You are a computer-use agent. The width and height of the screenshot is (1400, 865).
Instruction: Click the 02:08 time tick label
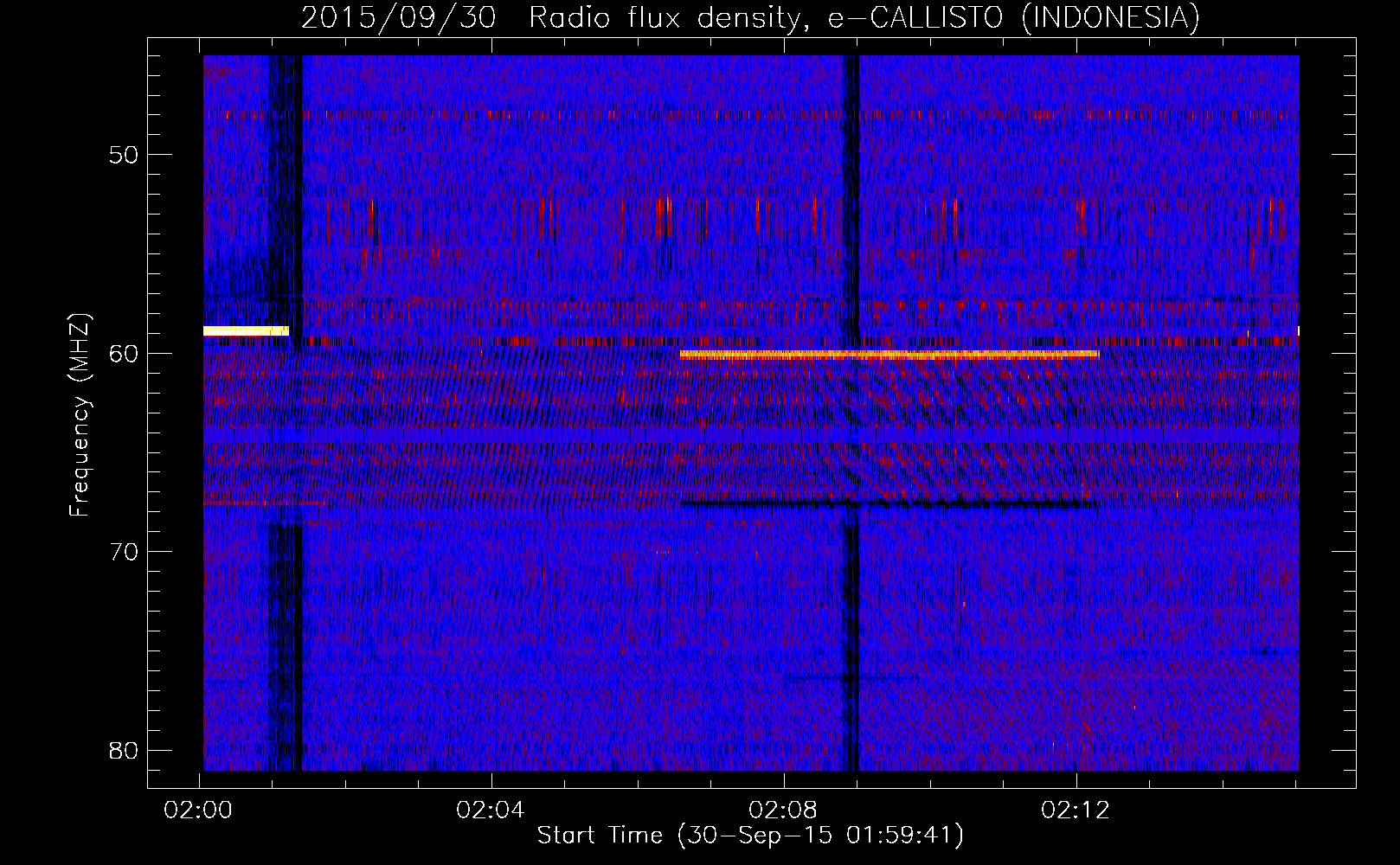click(x=784, y=811)
